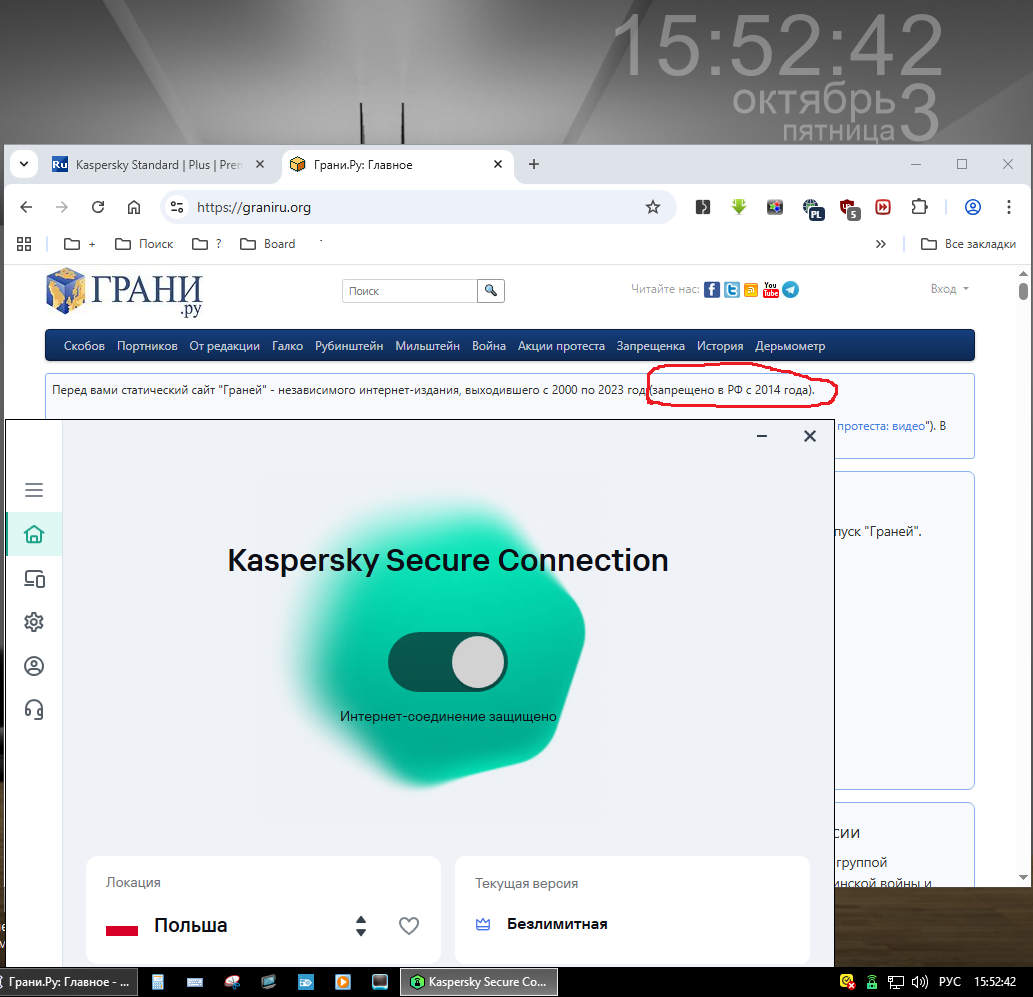Open Все закладки folder
Image resolution: width=1033 pixels, height=997 pixels.
click(968, 244)
